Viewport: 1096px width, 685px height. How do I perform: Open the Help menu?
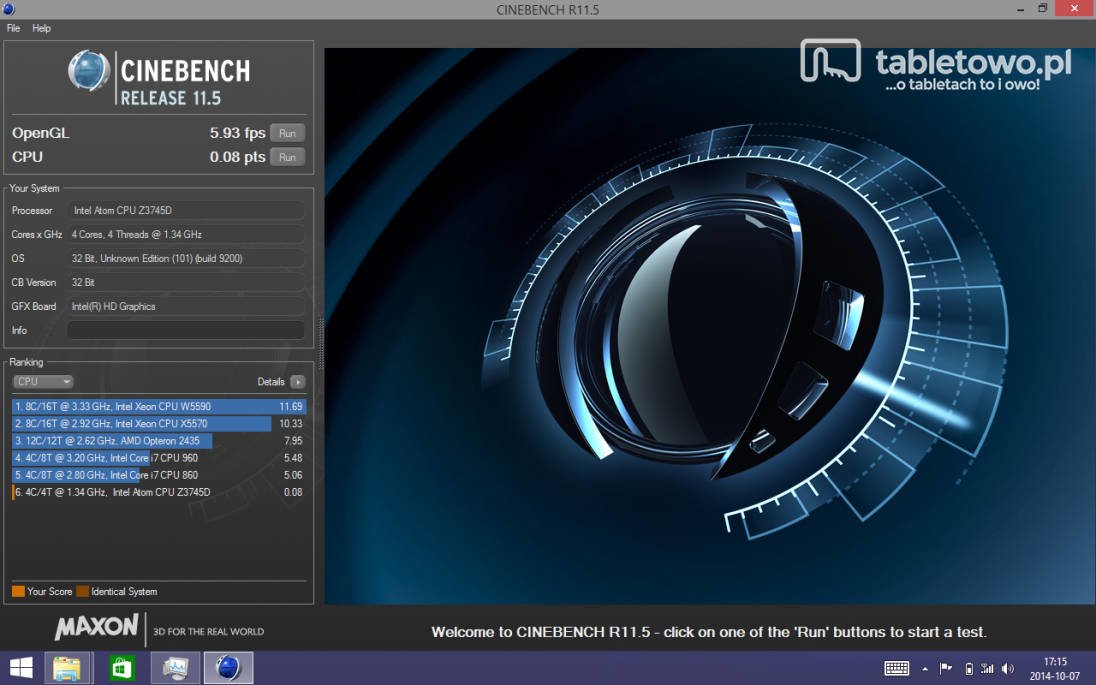[x=41, y=28]
